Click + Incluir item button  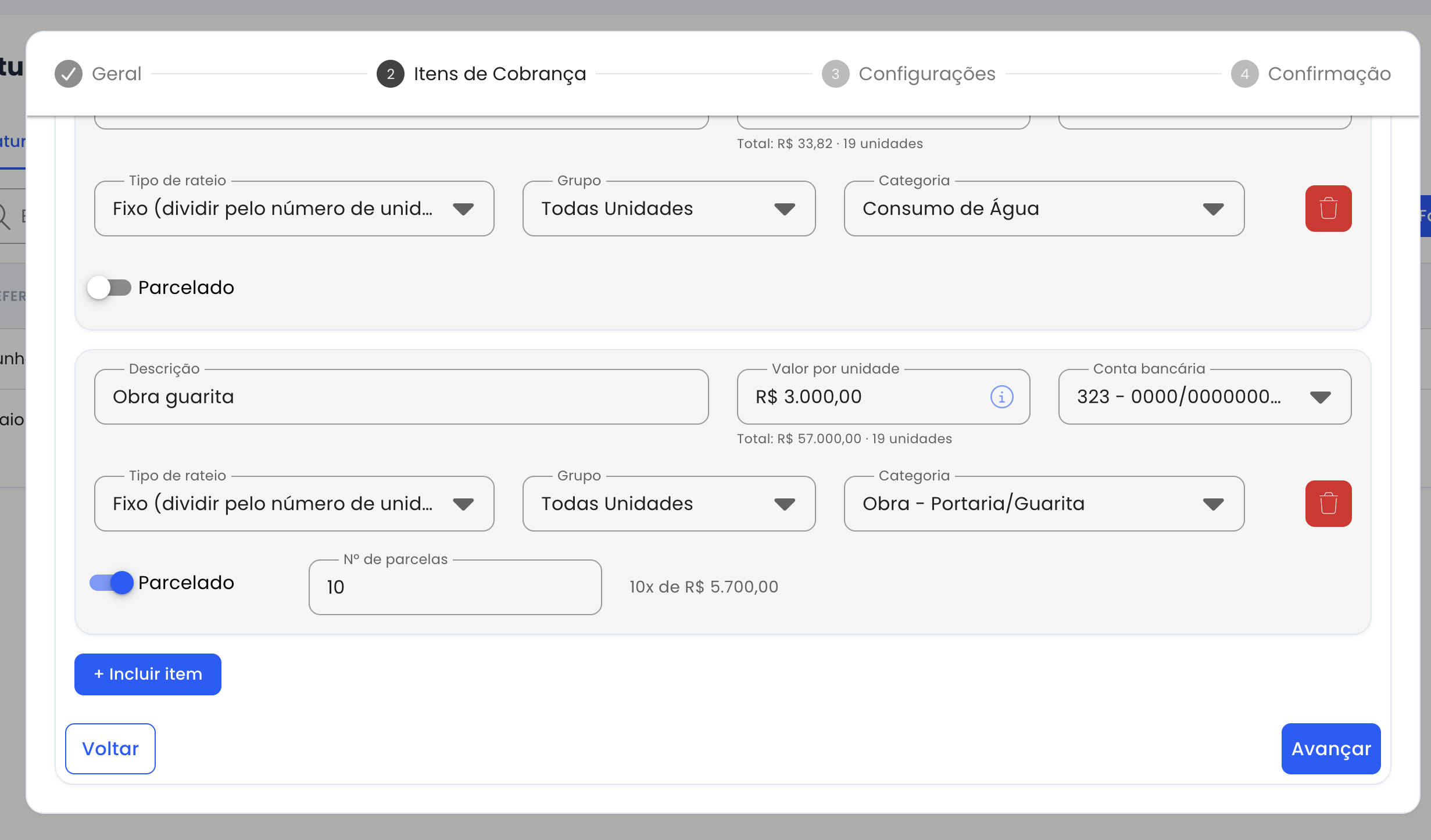(148, 674)
